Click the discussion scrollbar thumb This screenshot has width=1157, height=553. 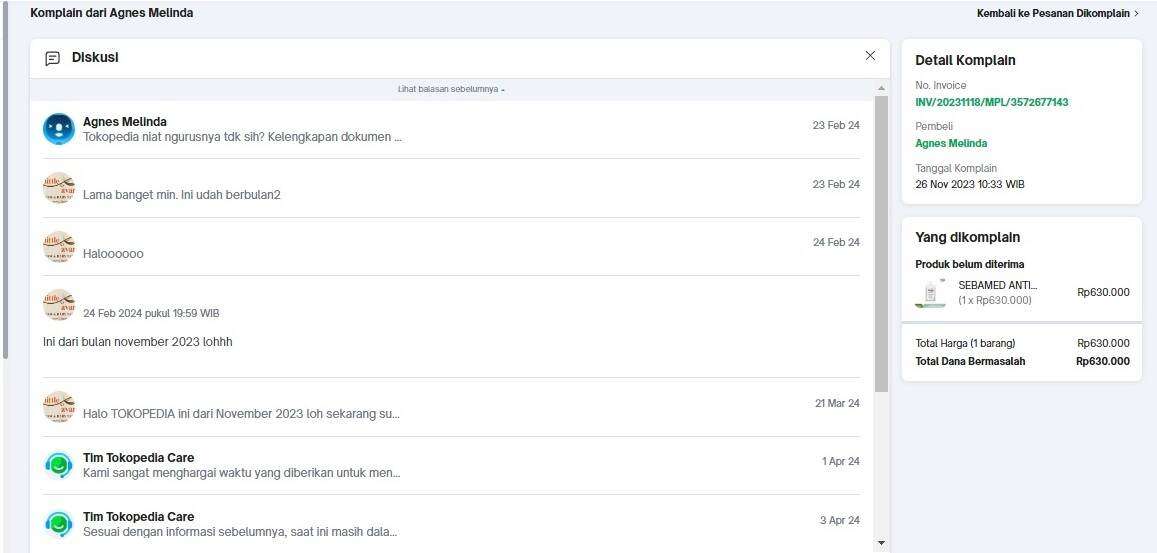click(881, 244)
